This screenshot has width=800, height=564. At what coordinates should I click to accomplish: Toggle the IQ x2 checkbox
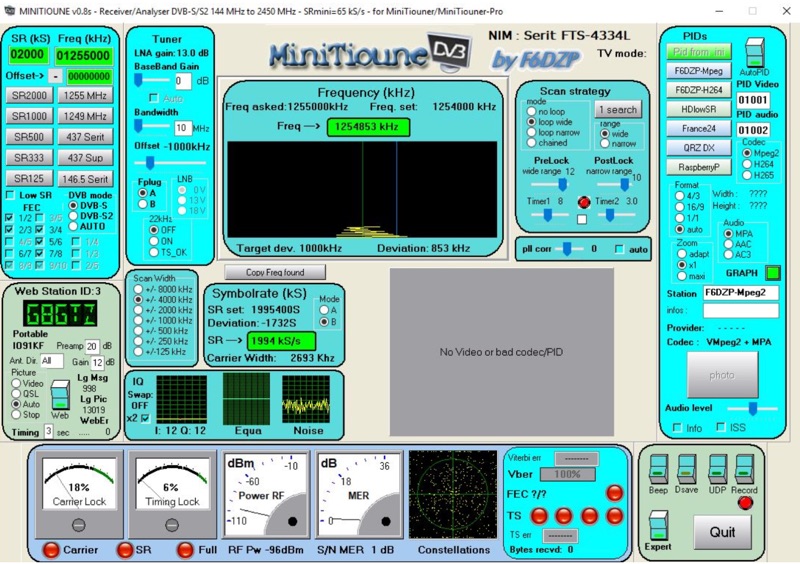pos(145,419)
